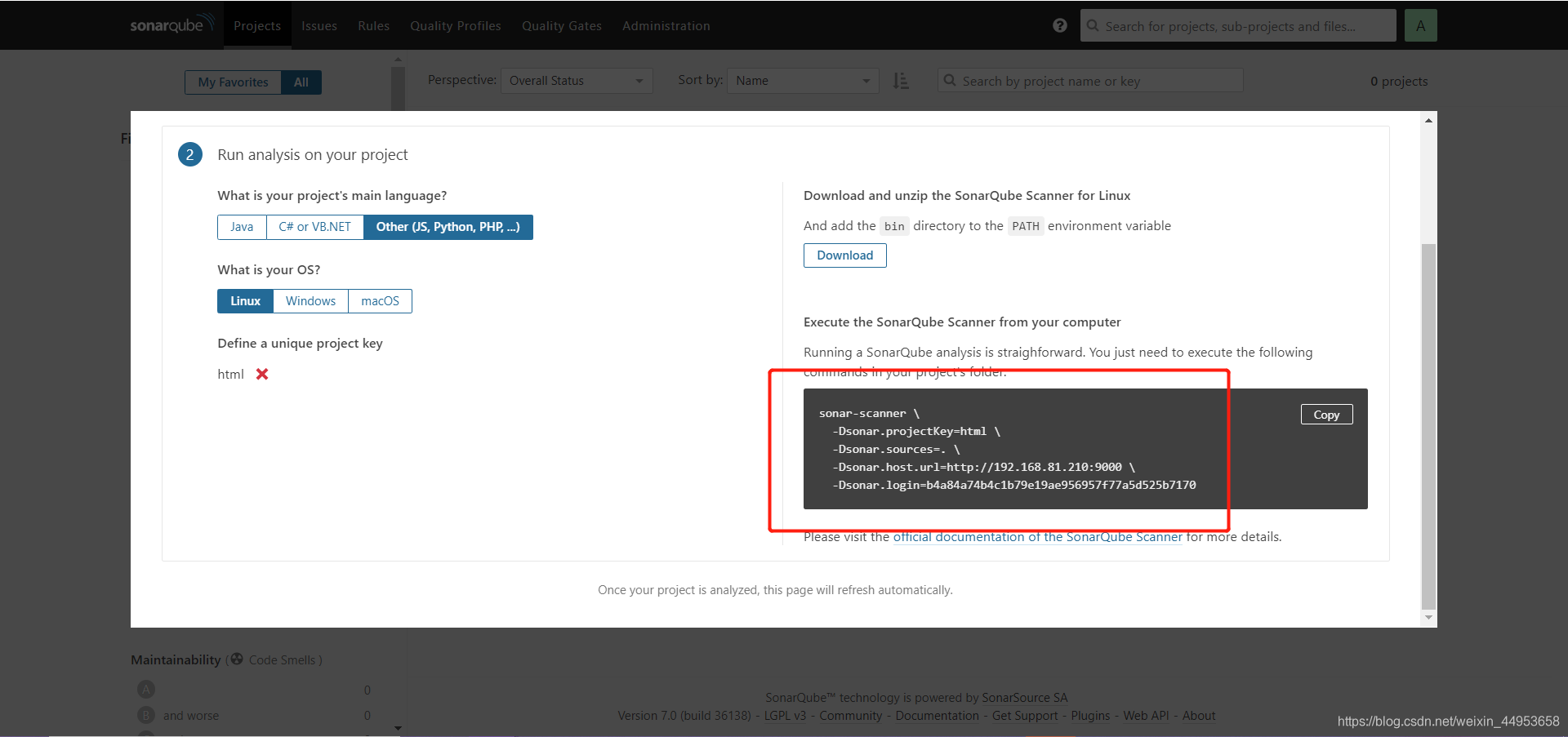
Task: Toggle the sort order direction icon
Action: pos(901,81)
